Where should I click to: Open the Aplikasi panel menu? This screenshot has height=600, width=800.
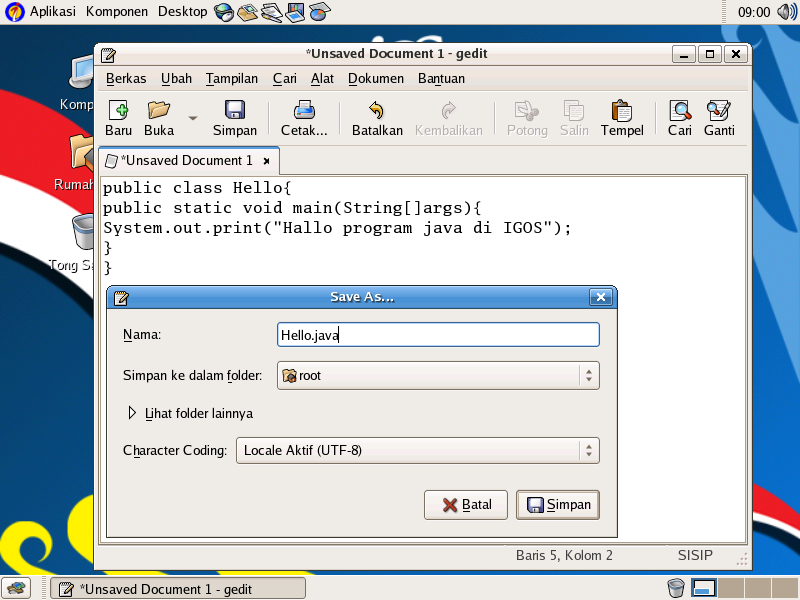[53, 11]
